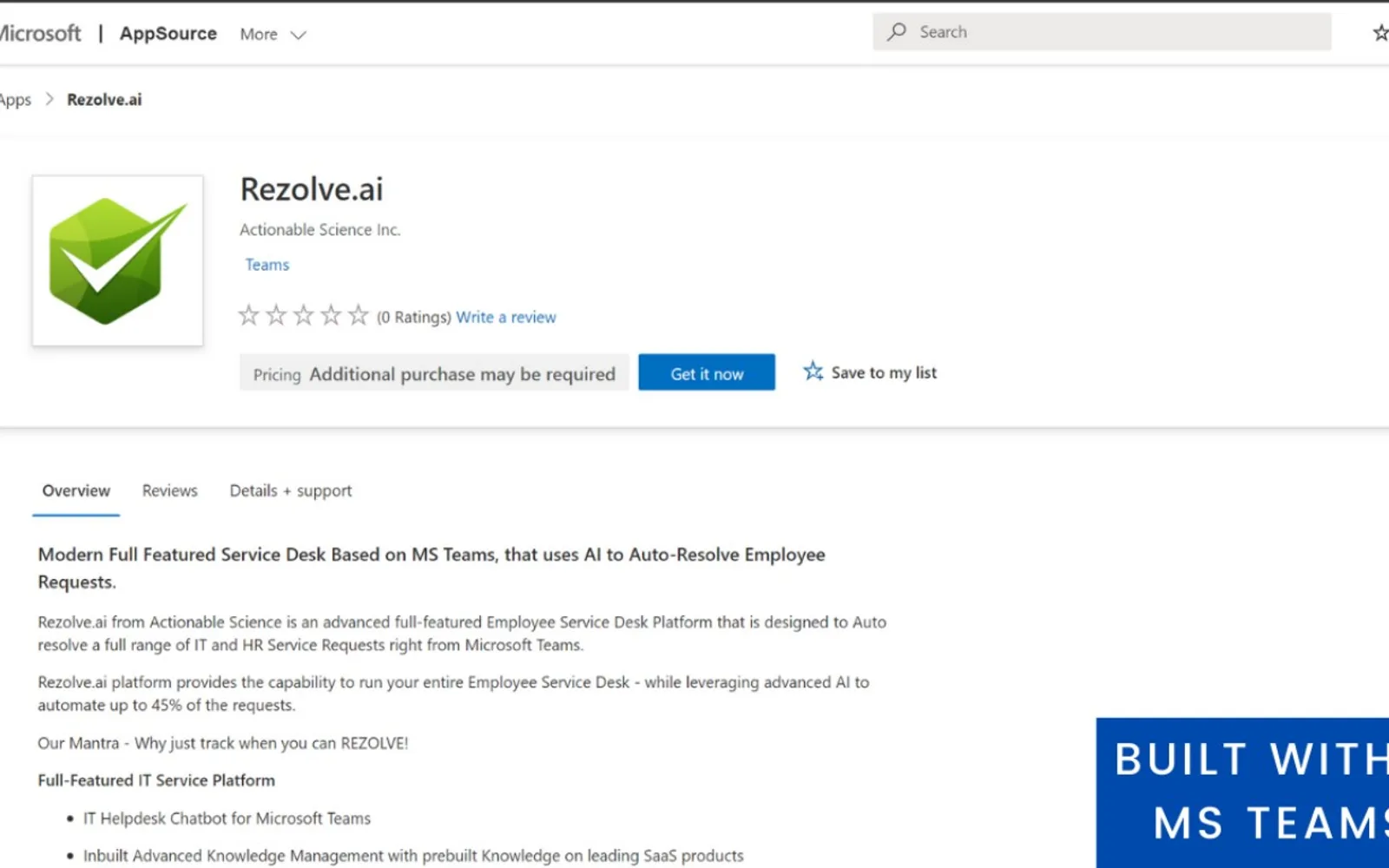
Task: Open the Details + support tab
Action: [291, 490]
